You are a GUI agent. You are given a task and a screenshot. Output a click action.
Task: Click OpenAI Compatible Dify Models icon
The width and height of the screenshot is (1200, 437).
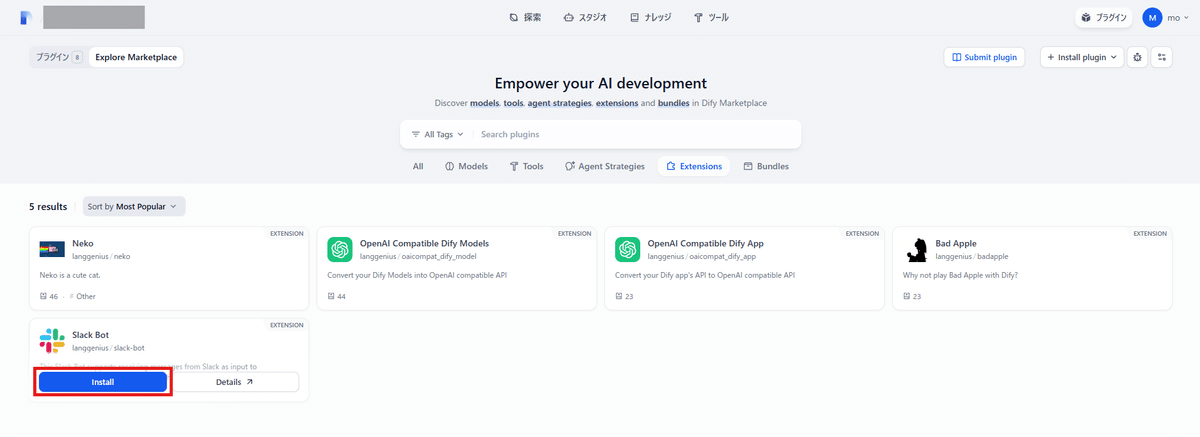pos(340,249)
